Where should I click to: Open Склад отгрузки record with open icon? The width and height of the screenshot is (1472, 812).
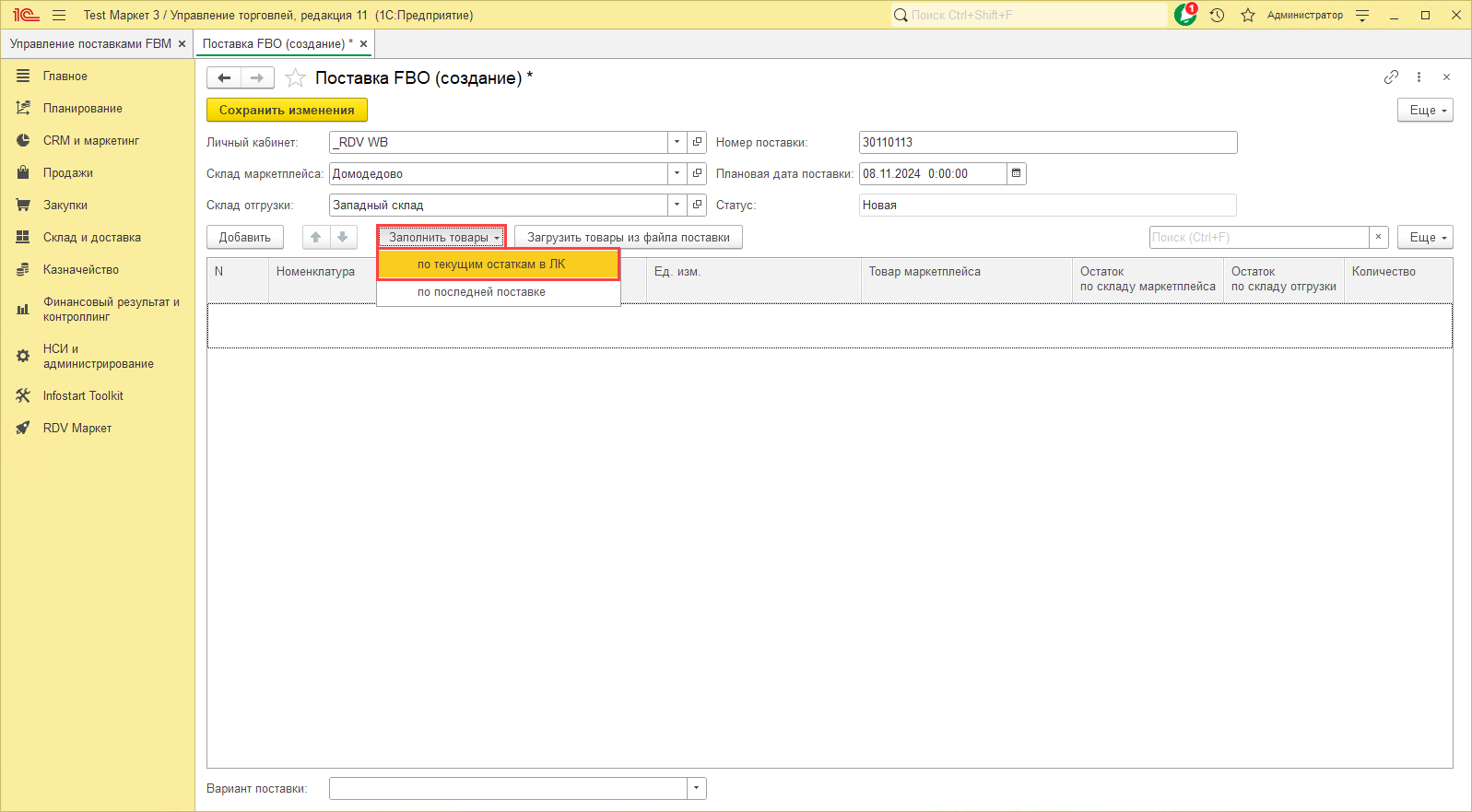coord(697,205)
